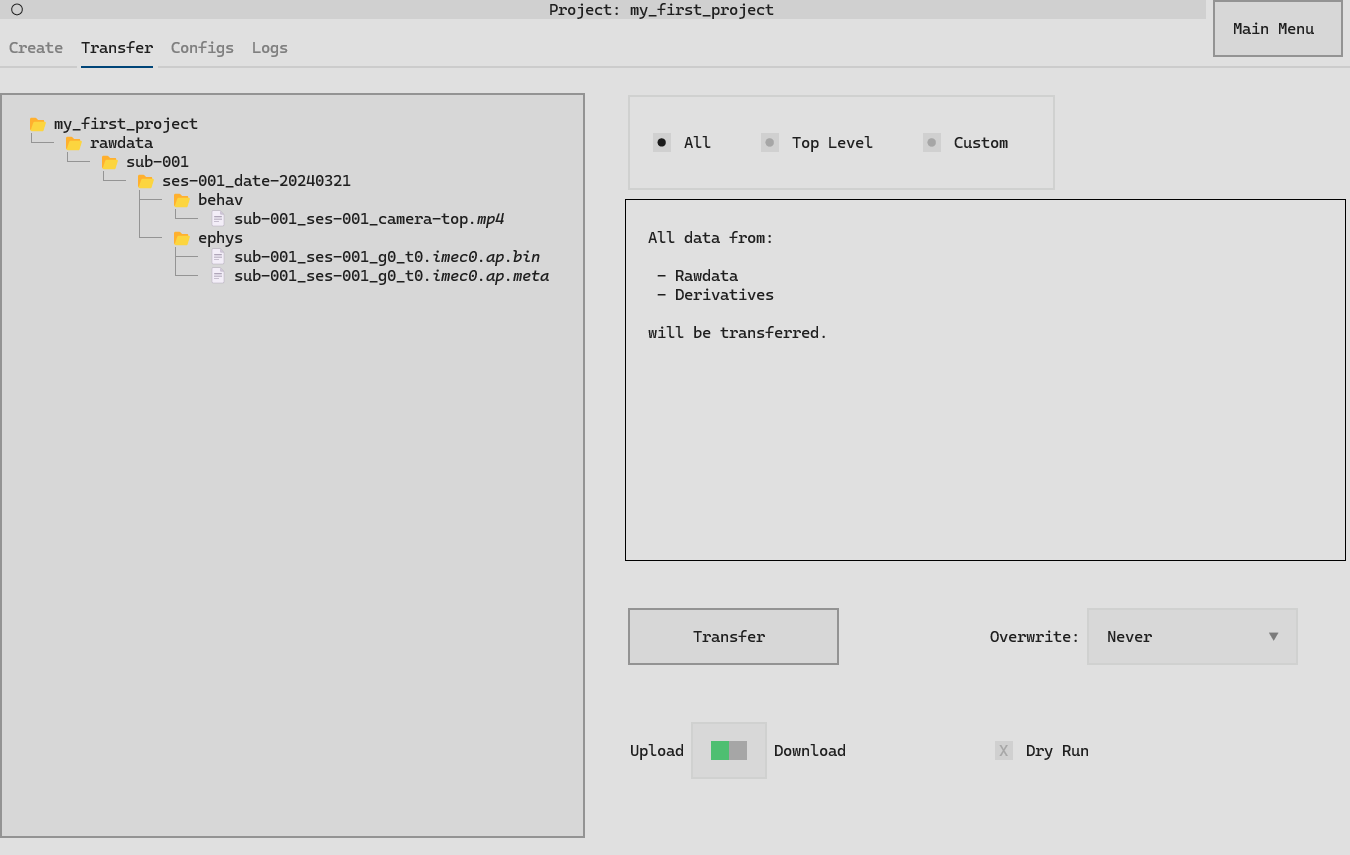The width and height of the screenshot is (1350, 855).
Task: Switch to the Create tab
Action: coord(36,48)
